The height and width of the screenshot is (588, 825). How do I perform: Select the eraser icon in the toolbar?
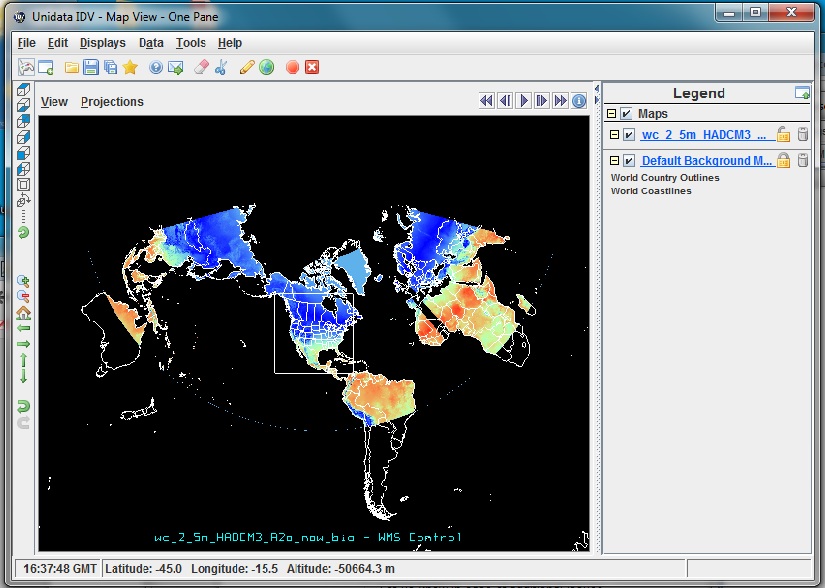[x=200, y=68]
